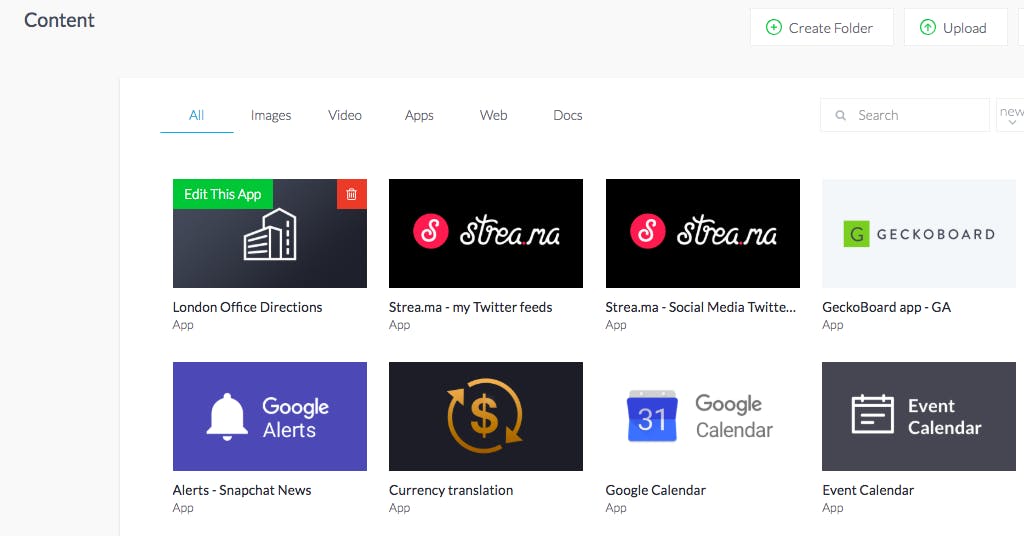Image resolution: width=1024 pixels, height=536 pixels.
Task: Click the Google Calendar title text
Action: click(656, 490)
